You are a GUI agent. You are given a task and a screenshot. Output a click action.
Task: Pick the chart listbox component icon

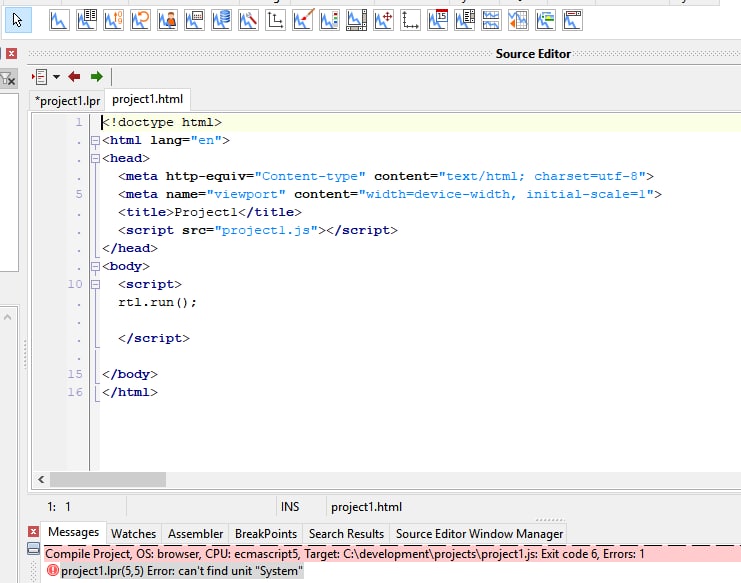[464, 20]
